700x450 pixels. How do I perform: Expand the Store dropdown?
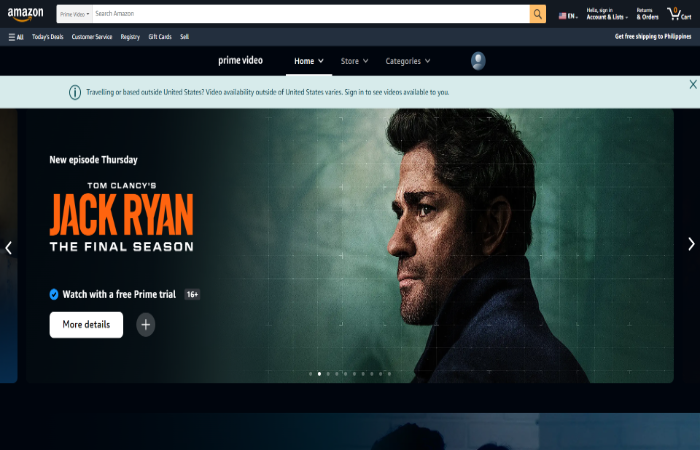coord(354,61)
